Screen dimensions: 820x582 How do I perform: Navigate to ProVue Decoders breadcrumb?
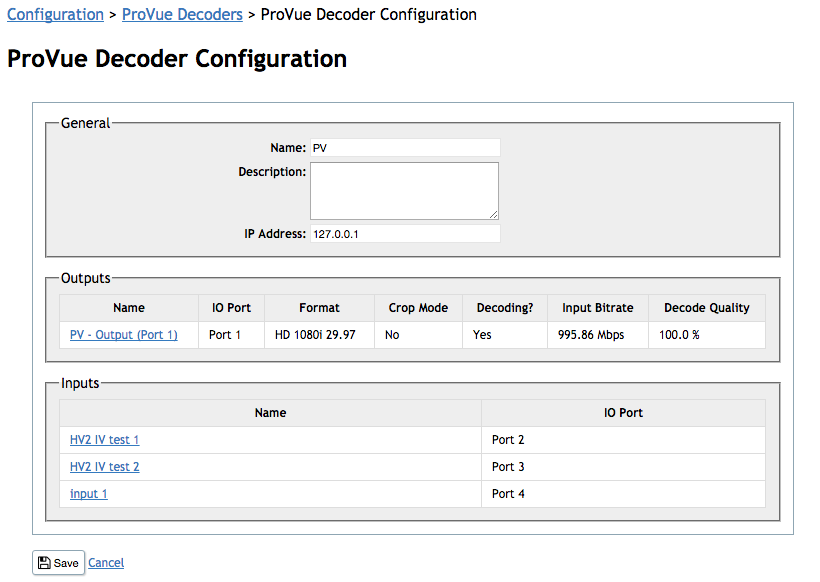(182, 15)
